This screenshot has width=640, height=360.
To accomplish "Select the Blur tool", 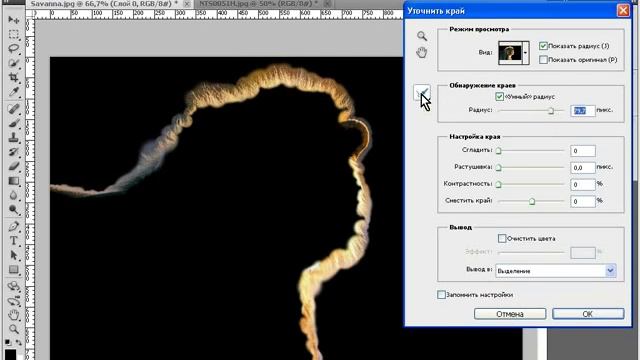I will [13, 196].
